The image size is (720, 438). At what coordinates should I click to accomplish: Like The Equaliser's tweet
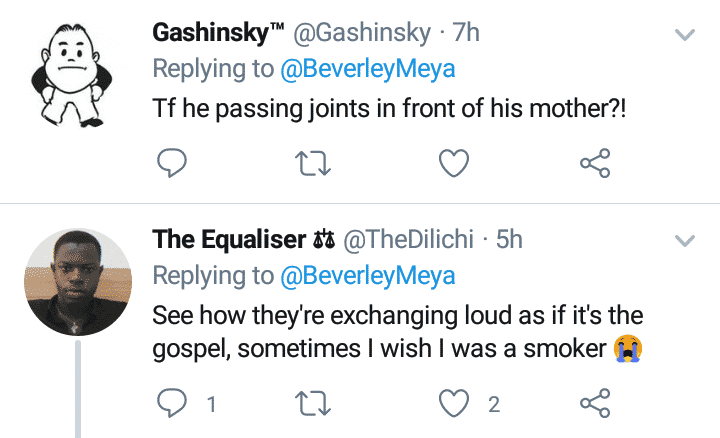coord(454,403)
